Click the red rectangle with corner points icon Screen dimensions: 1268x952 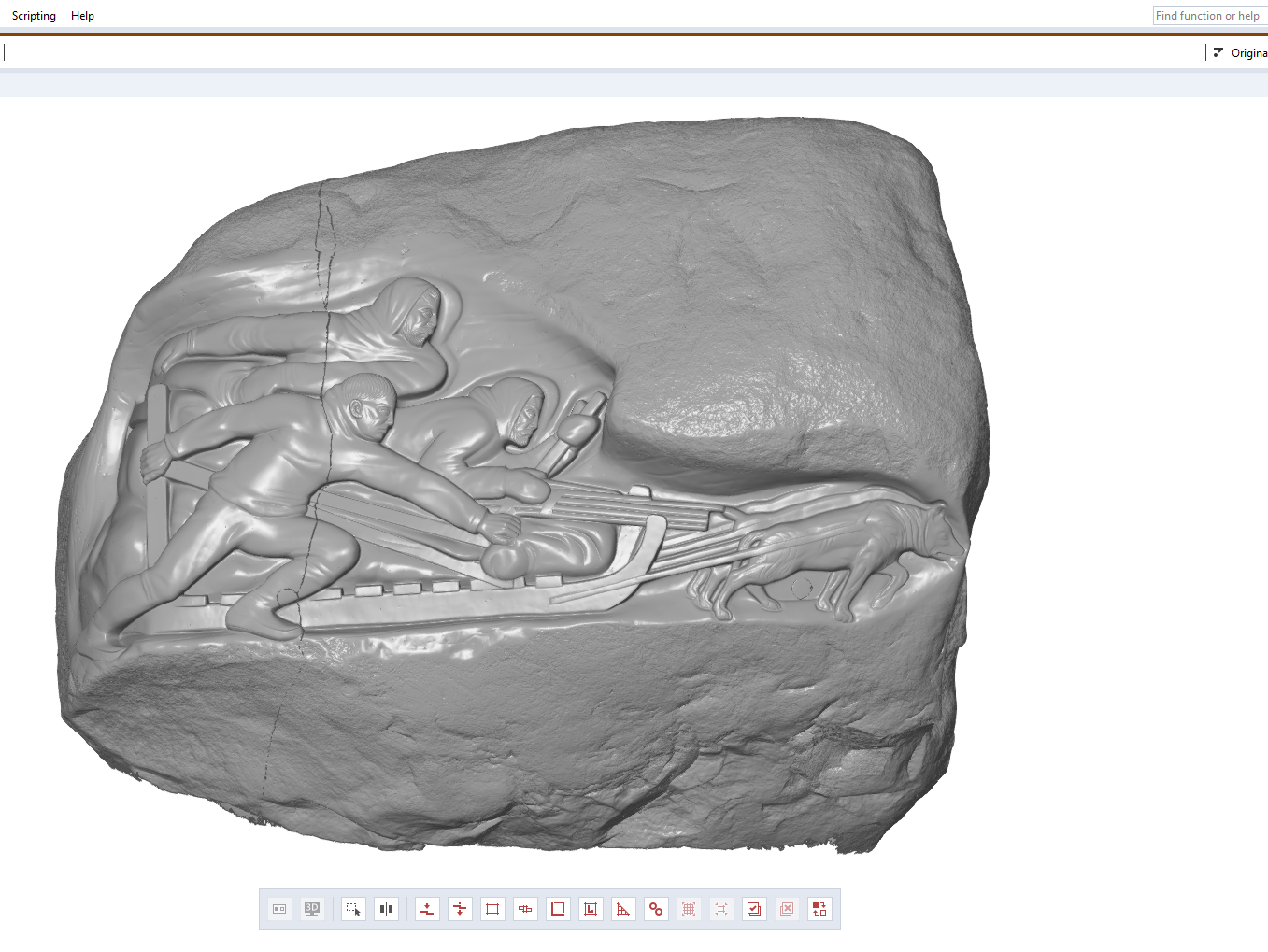[492, 909]
